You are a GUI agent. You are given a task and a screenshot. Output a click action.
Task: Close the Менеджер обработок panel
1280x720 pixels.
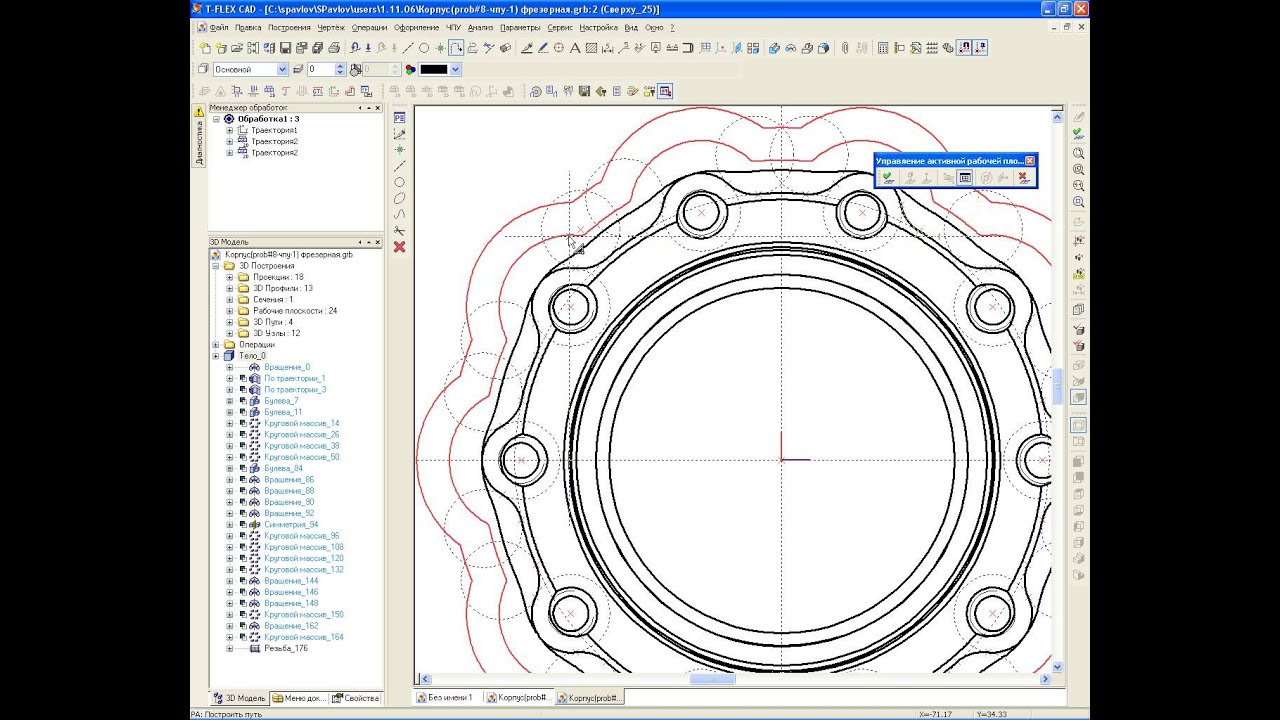[377, 108]
